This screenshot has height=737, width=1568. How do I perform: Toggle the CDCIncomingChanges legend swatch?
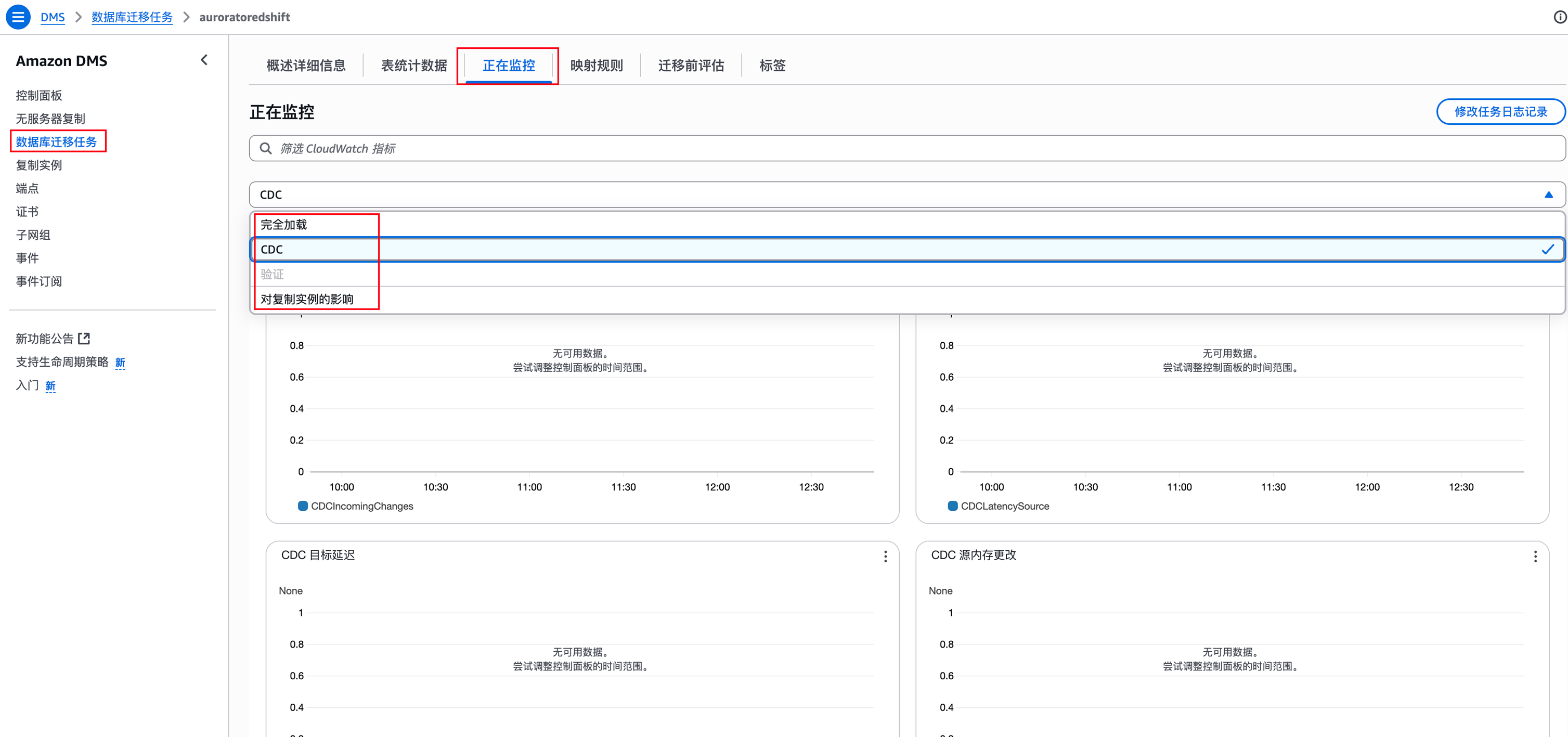tap(303, 506)
